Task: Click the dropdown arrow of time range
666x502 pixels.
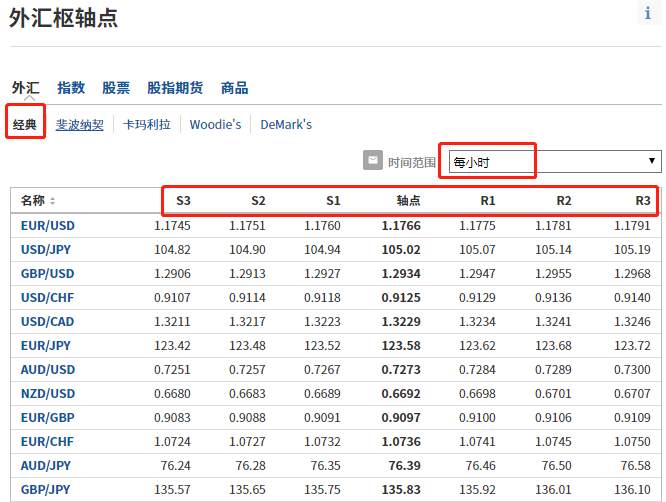Action: (x=652, y=161)
